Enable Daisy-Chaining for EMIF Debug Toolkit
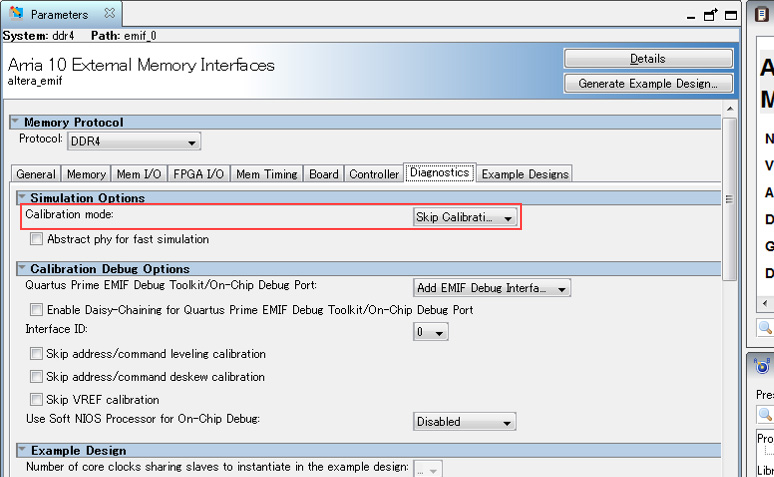774x477 pixels. tap(36, 310)
